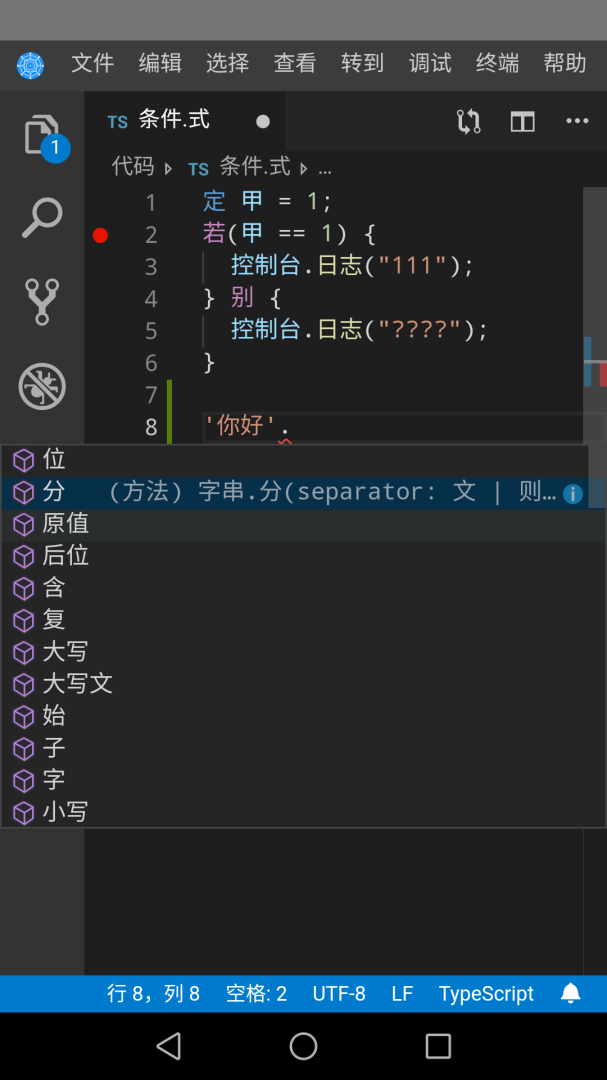Open the 终端 menu
607x1080 pixels.
coord(496,62)
